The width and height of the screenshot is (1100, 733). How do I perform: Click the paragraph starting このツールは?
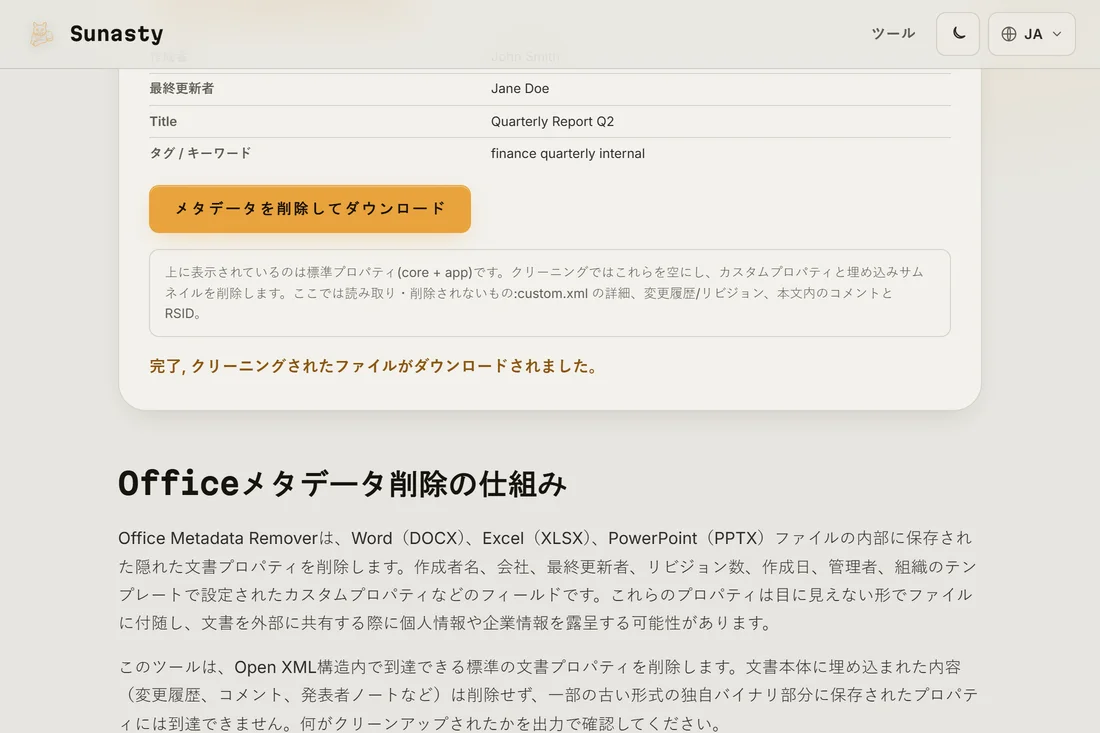548,694
